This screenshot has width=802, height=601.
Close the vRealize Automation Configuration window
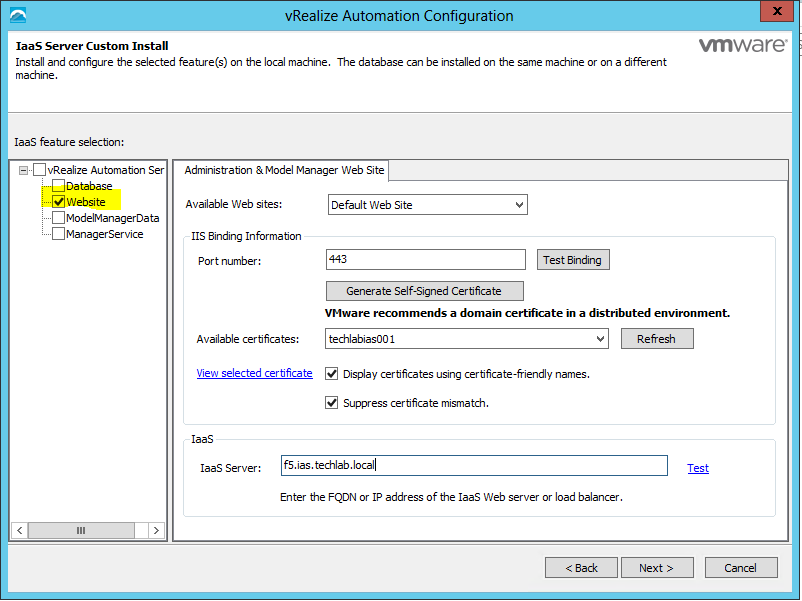pyautogui.click(x=776, y=11)
